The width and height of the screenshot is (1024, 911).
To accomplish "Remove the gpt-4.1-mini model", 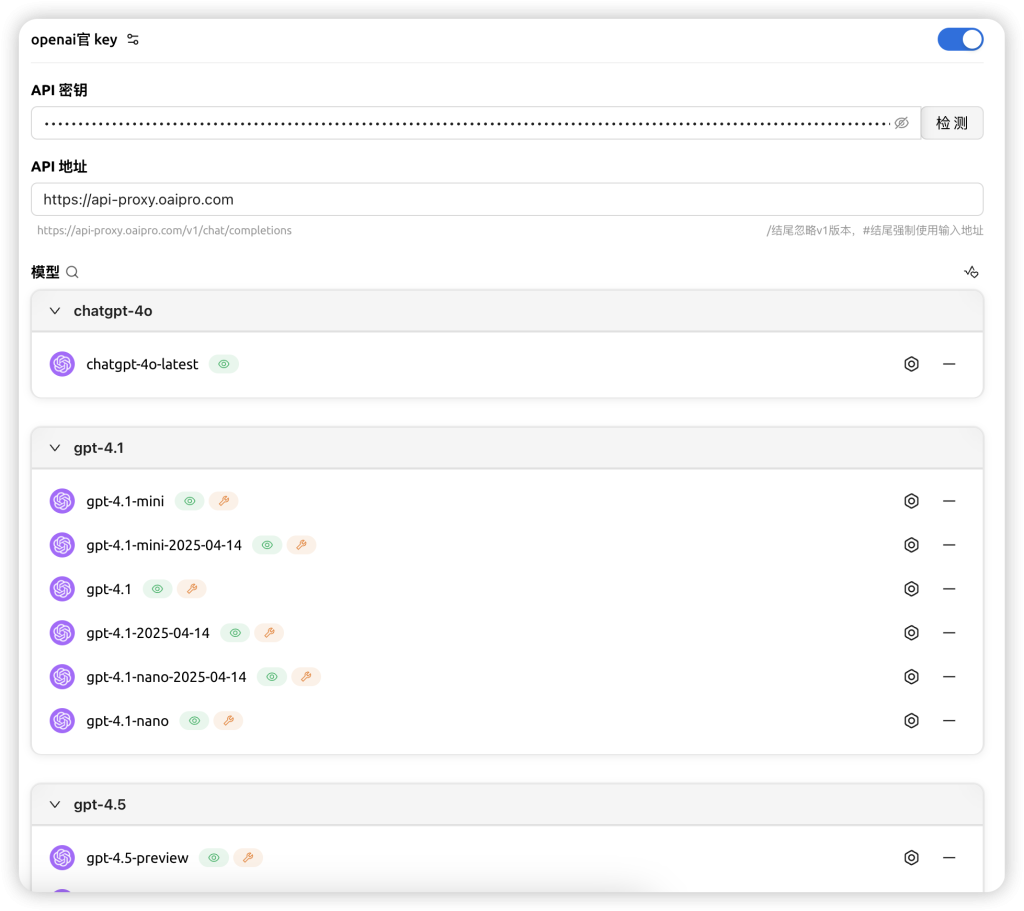I will pyautogui.click(x=949, y=501).
